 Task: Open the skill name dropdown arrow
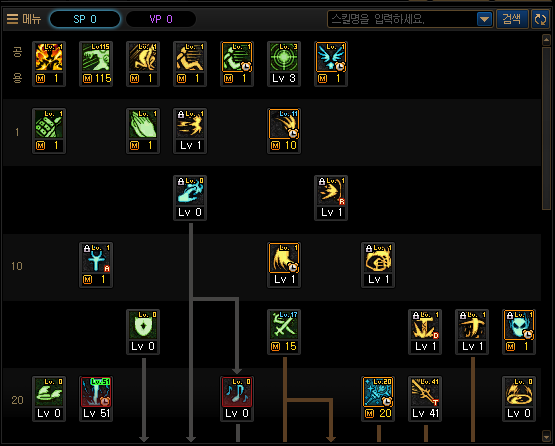click(484, 19)
